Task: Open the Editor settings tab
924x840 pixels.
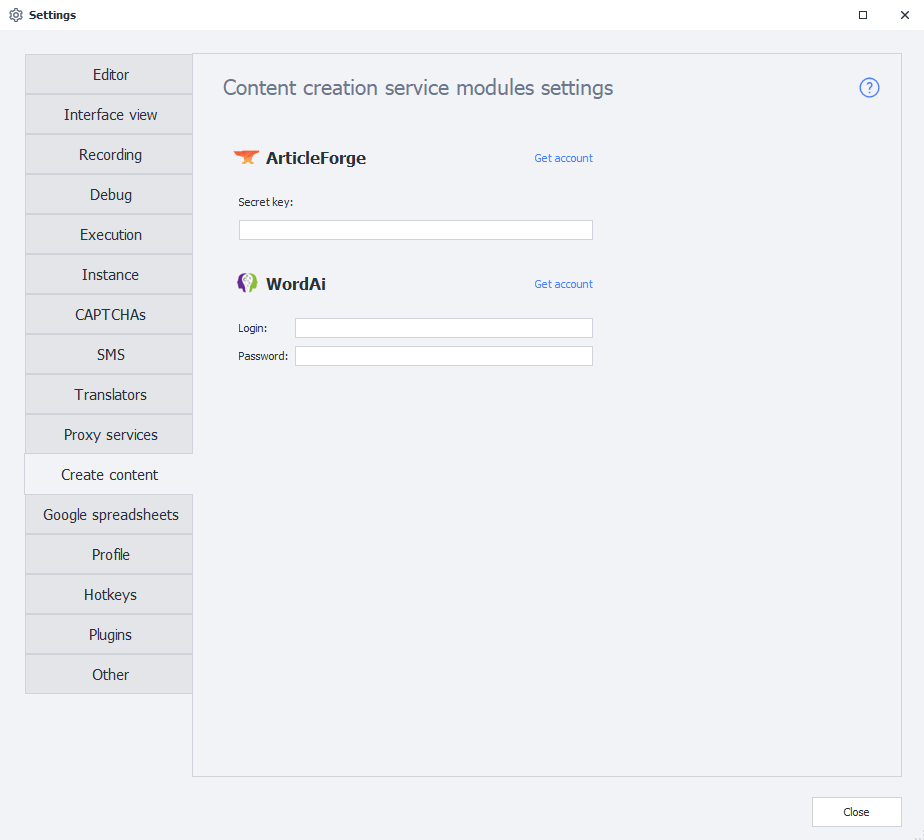Action: (110, 75)
